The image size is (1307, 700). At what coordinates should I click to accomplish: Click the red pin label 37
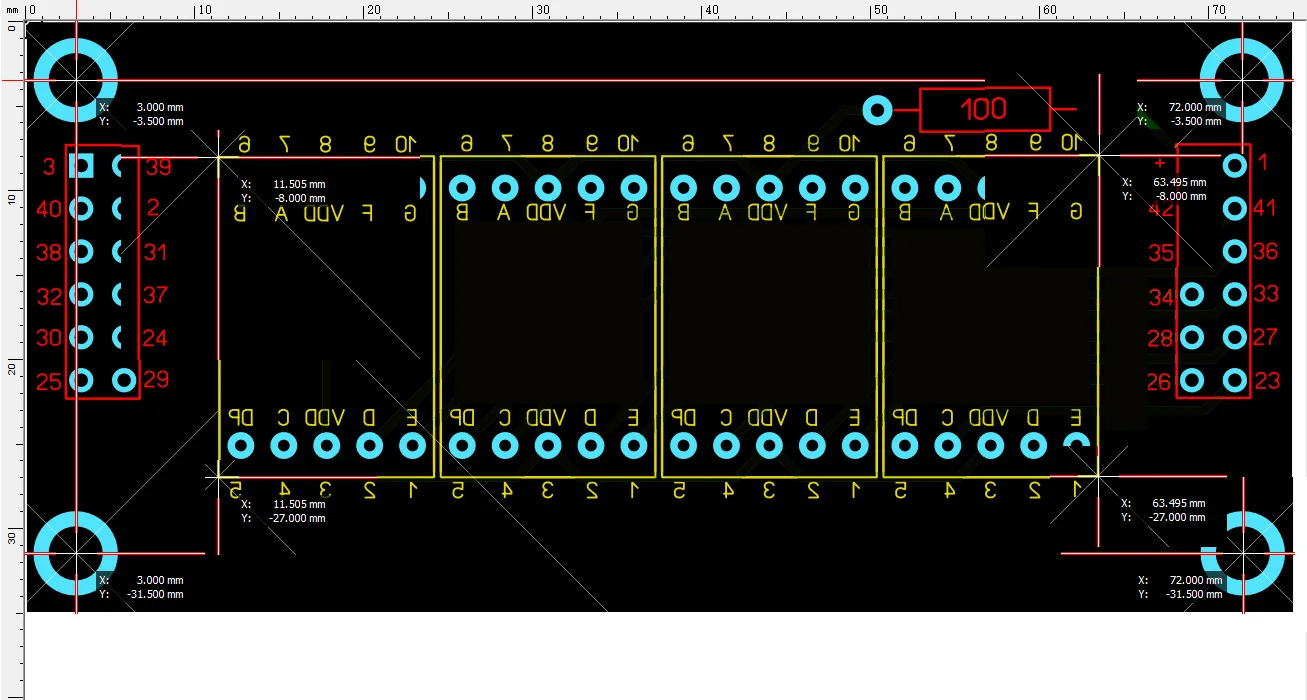pyautogui.click(x=155, y=295)
